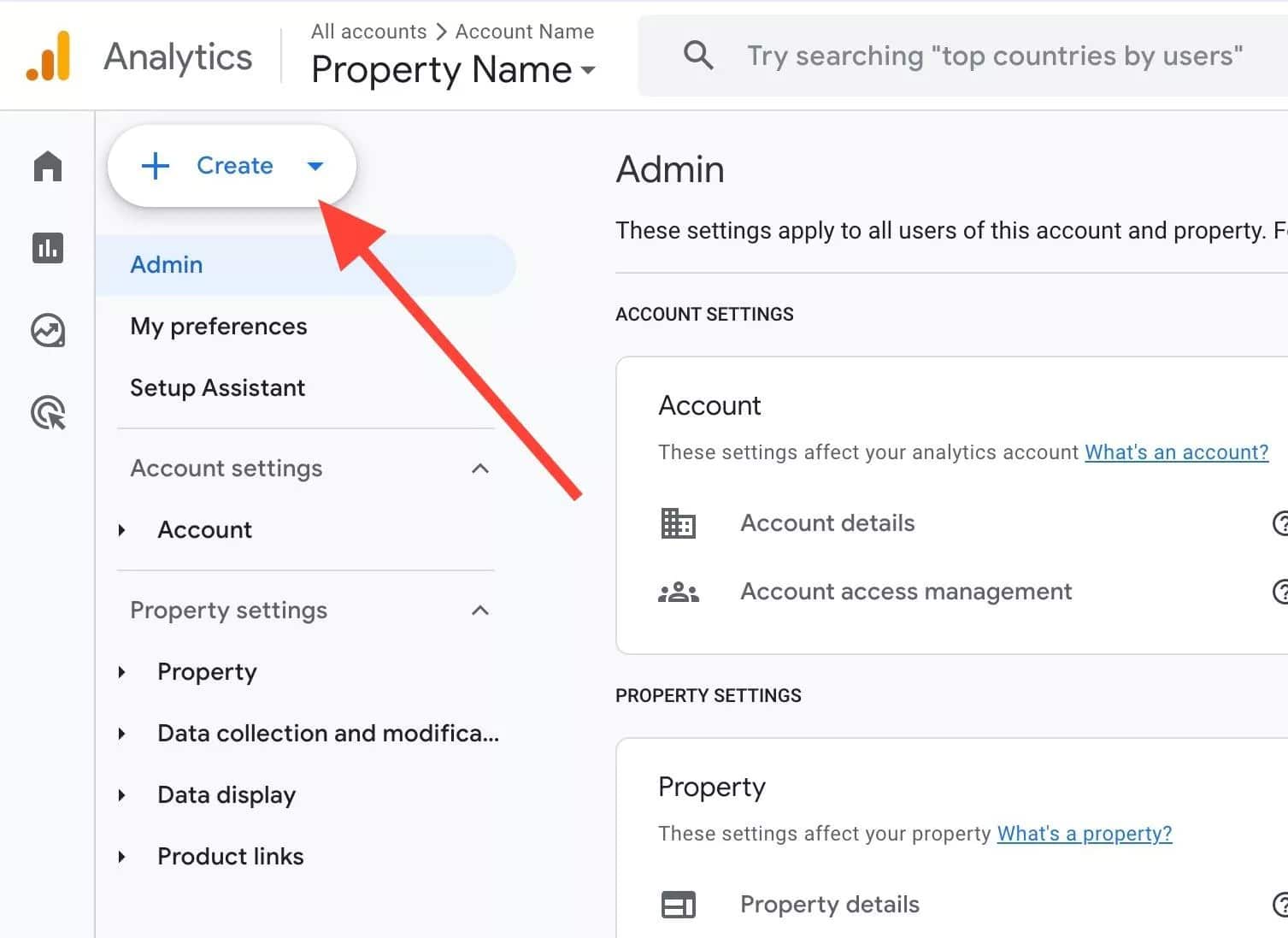Select My preferences in the menu
1288x938 pixels.
218,327
